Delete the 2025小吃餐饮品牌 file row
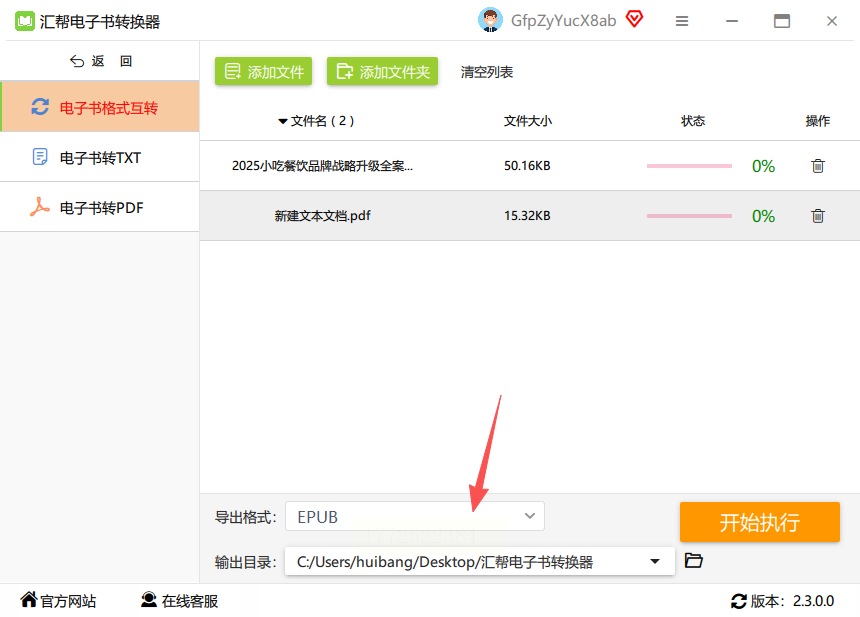Screen dimensions: 860x617 coord(818,166)
